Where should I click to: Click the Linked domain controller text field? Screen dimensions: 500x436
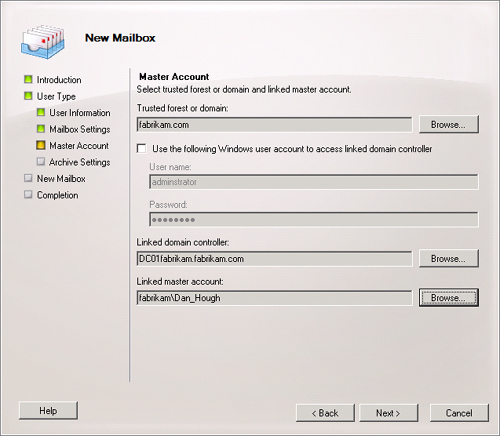(x=274, y=259)
